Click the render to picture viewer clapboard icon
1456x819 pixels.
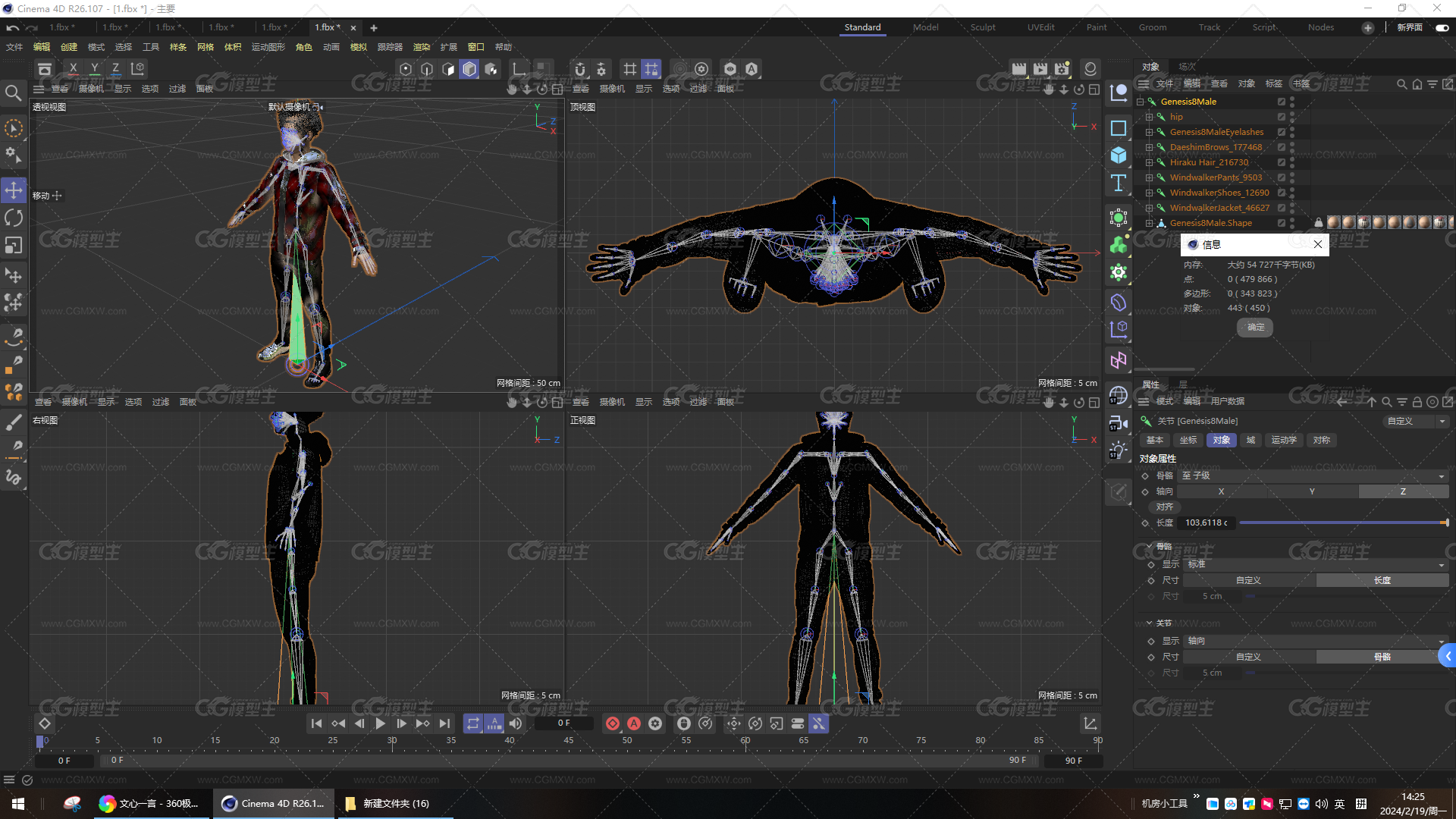pyautogui.click(x=1040, y=69)
